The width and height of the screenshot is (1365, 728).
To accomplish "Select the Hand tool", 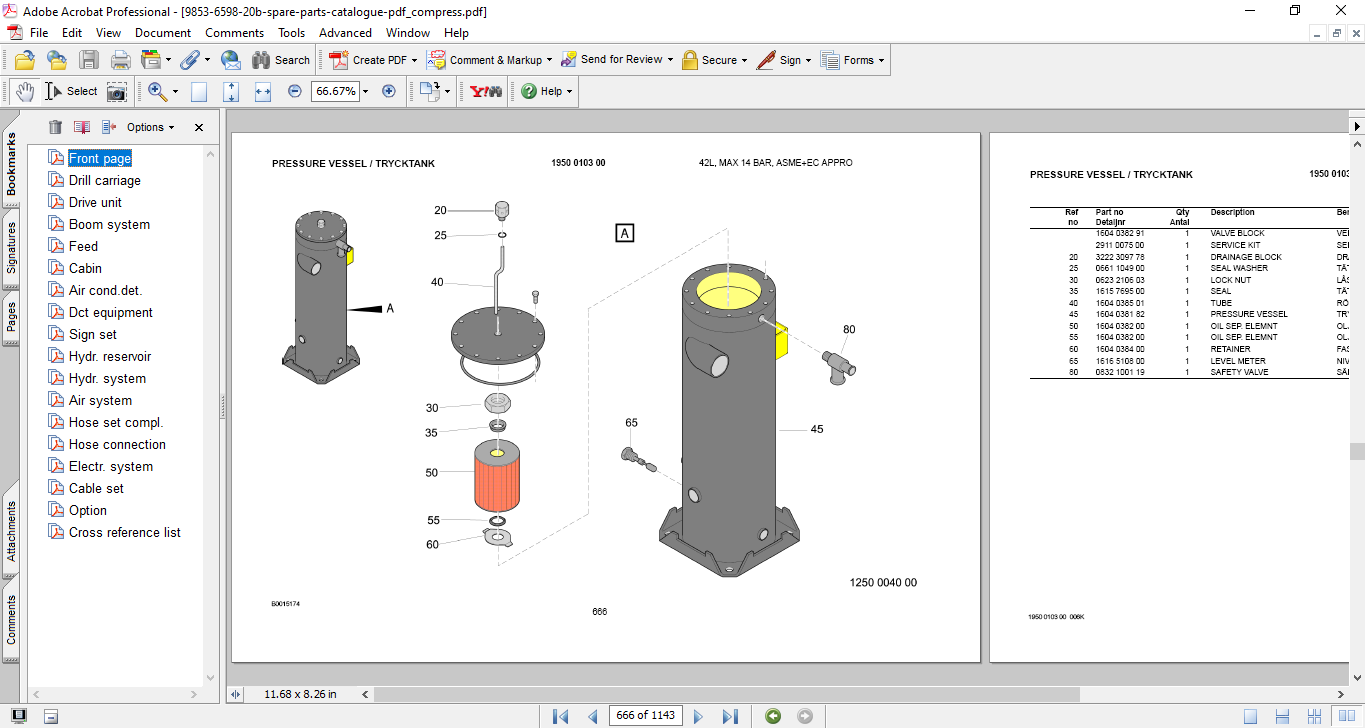I will click(x=24, y=91).
